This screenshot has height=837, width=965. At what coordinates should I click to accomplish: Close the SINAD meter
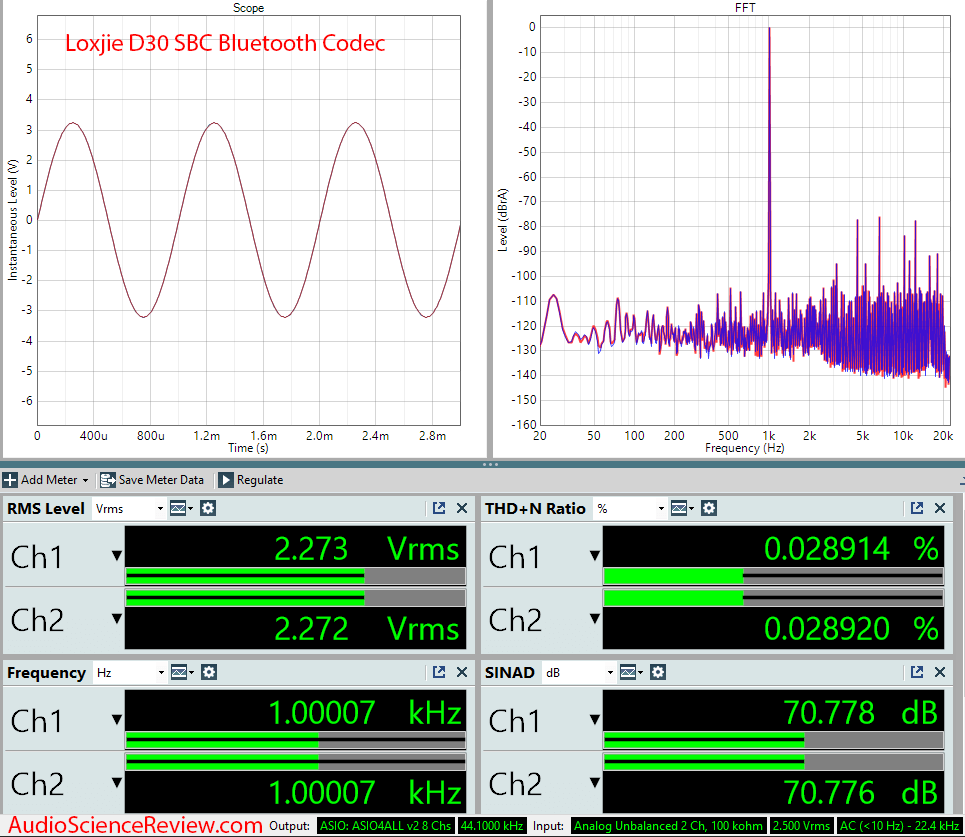(940, 673)
